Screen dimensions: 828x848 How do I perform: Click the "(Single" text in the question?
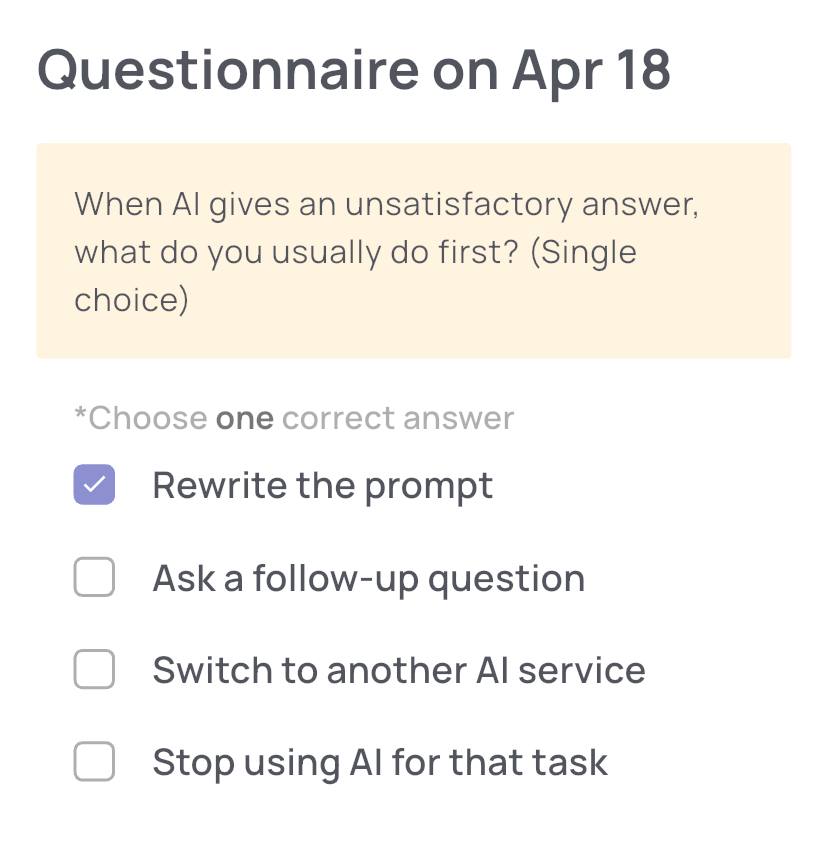point(583,252)
